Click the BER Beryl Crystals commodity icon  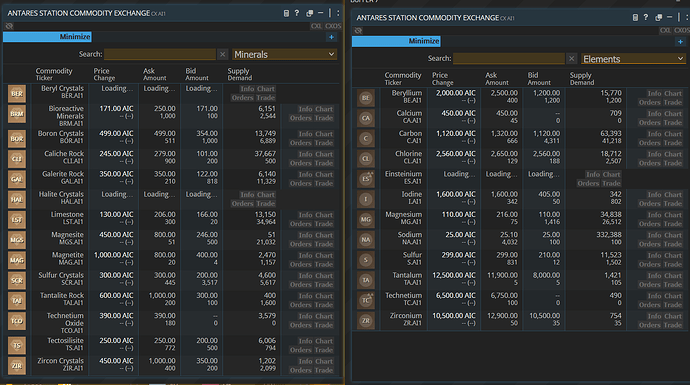(17, 94)
